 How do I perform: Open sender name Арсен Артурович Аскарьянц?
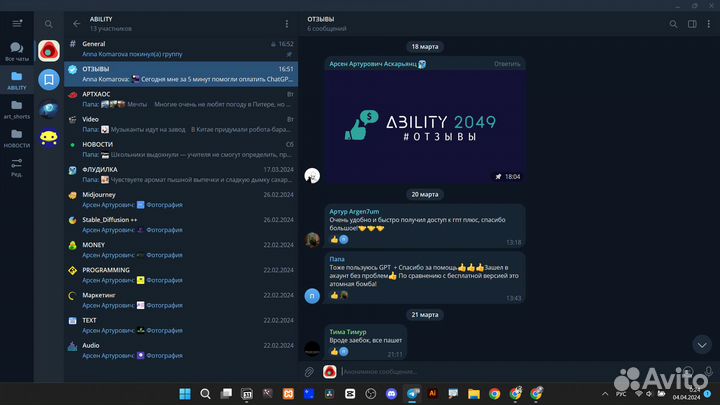[x=373, y=64]
